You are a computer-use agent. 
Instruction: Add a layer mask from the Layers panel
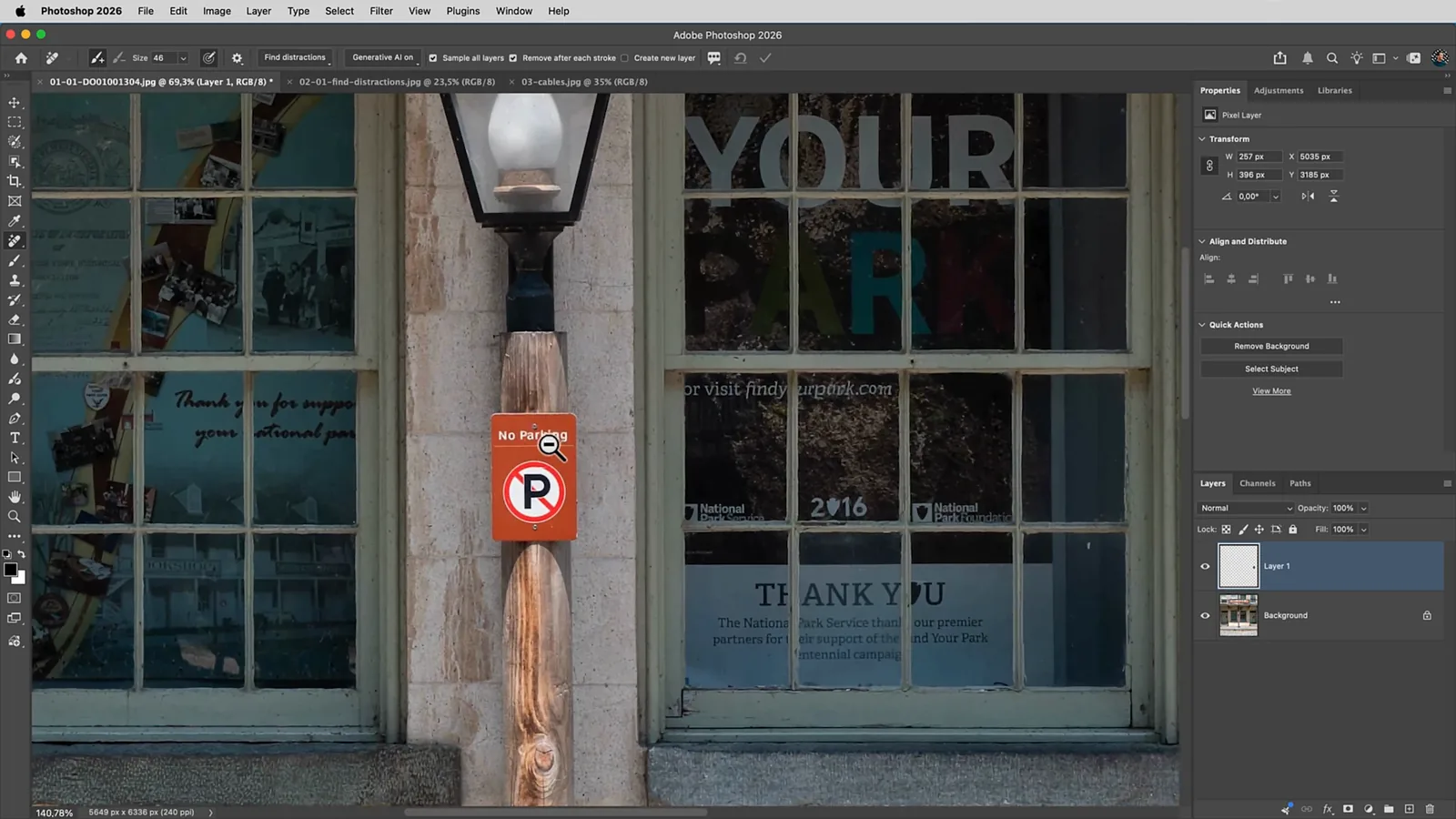click(1348, 808)
